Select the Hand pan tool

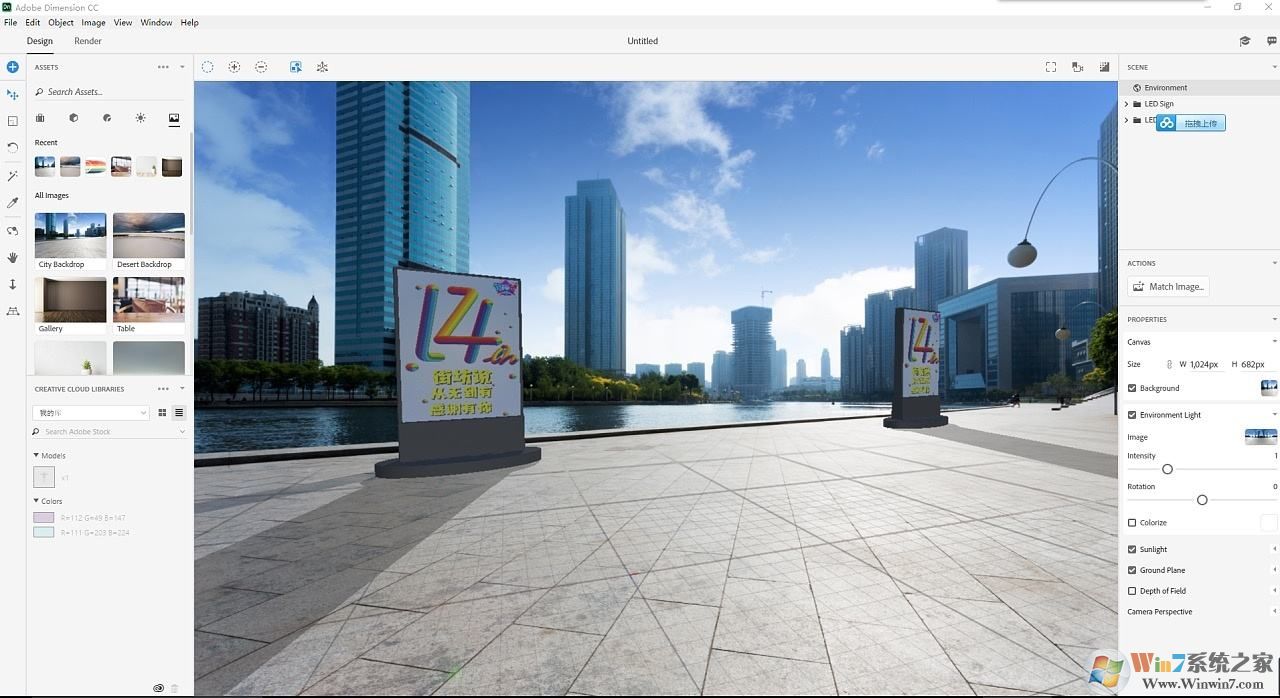point(13,258)
